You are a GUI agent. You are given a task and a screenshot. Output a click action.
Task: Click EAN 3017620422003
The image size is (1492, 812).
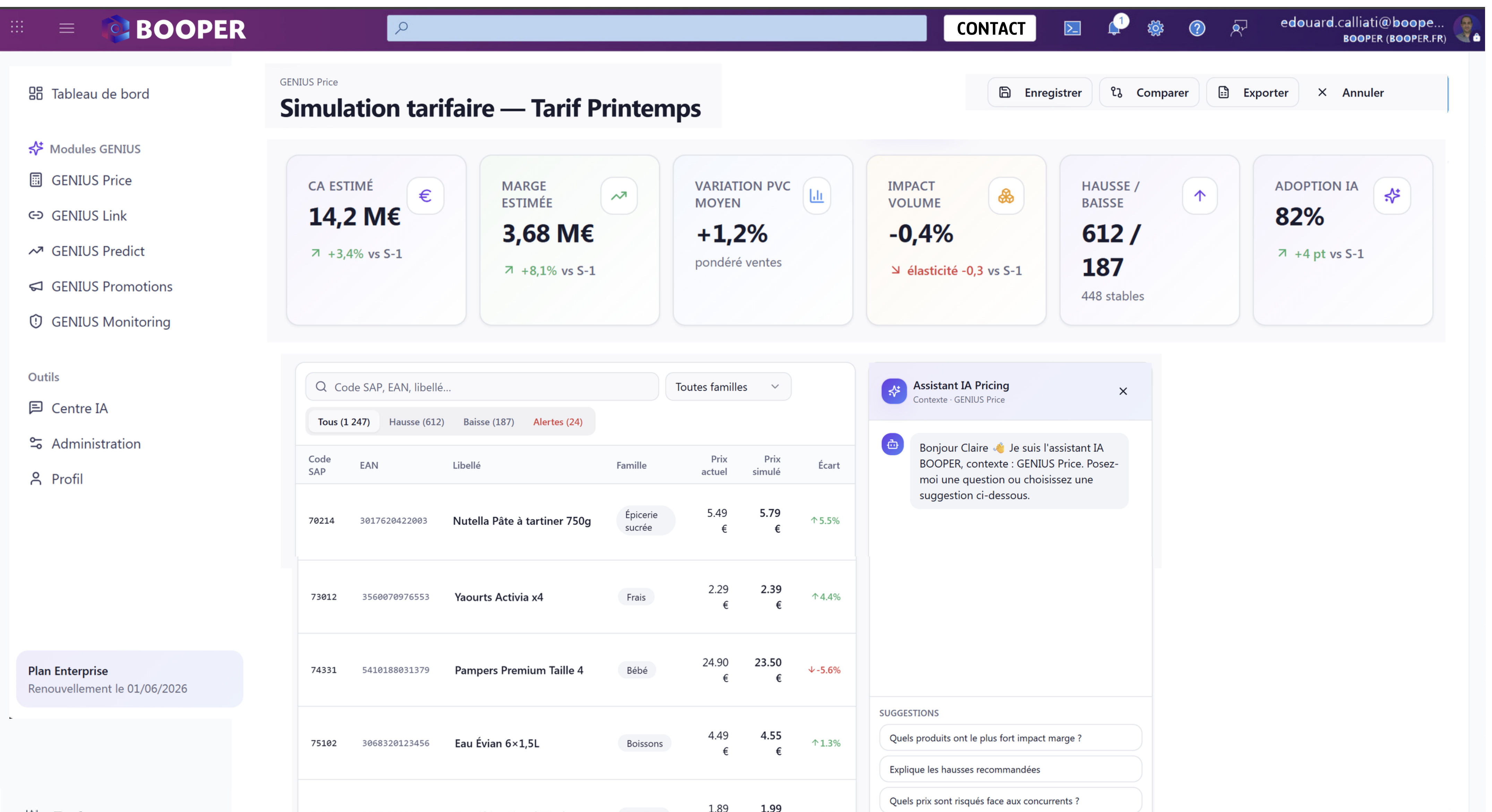[393, 521]
